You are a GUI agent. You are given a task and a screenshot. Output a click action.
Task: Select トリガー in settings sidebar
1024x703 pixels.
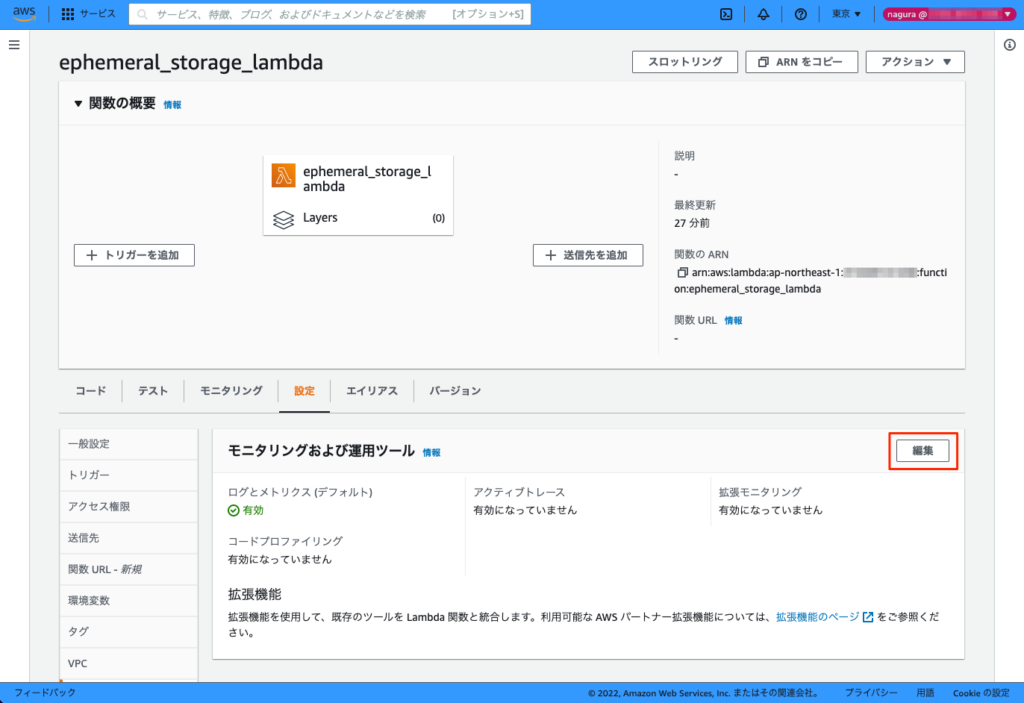pos(129,476)
